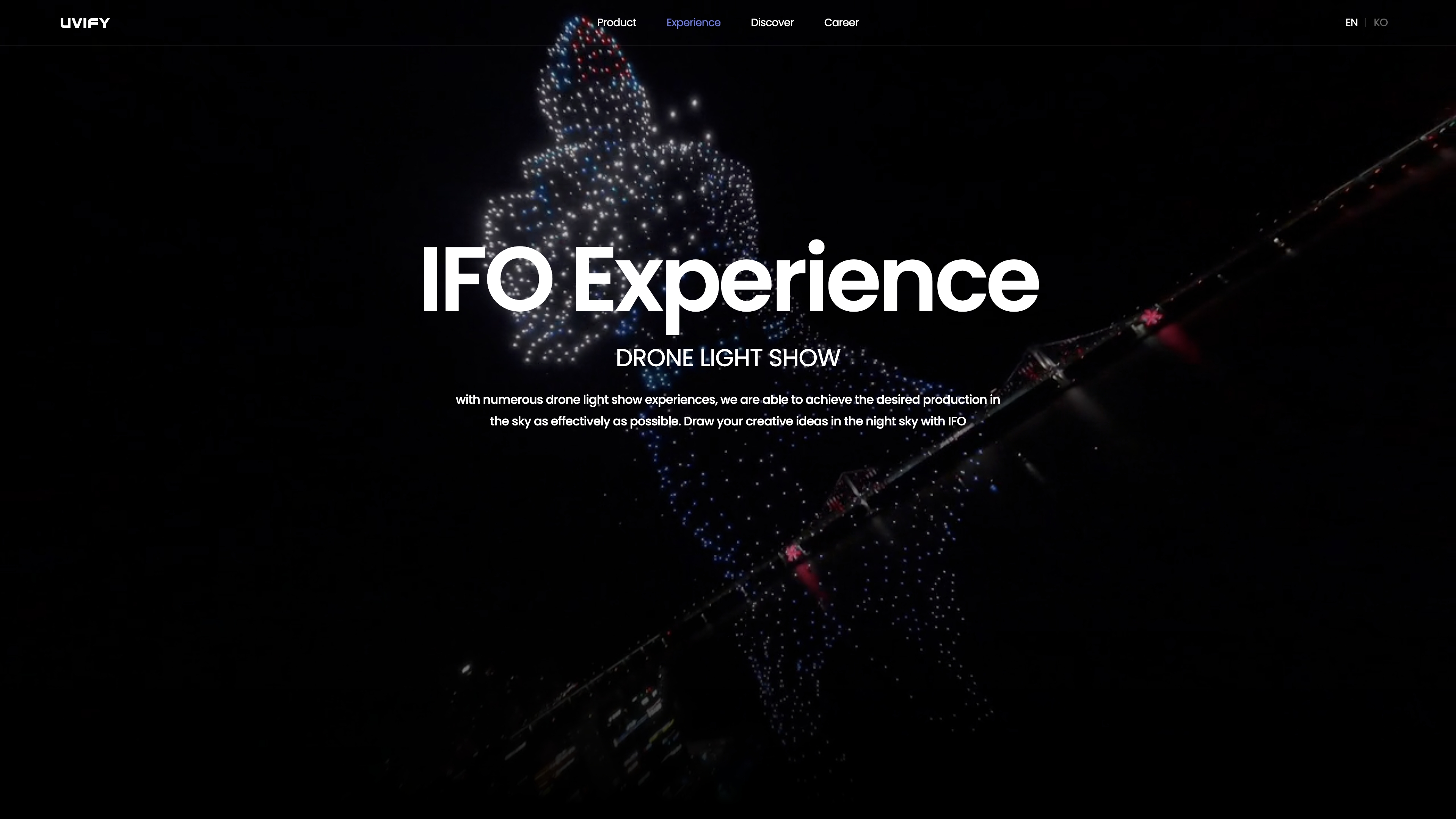This screenshot has width=1456, height=819.
Task: Click the DRONE LIGHT SHOW subtitle
Action: click(x=728, y=358)
